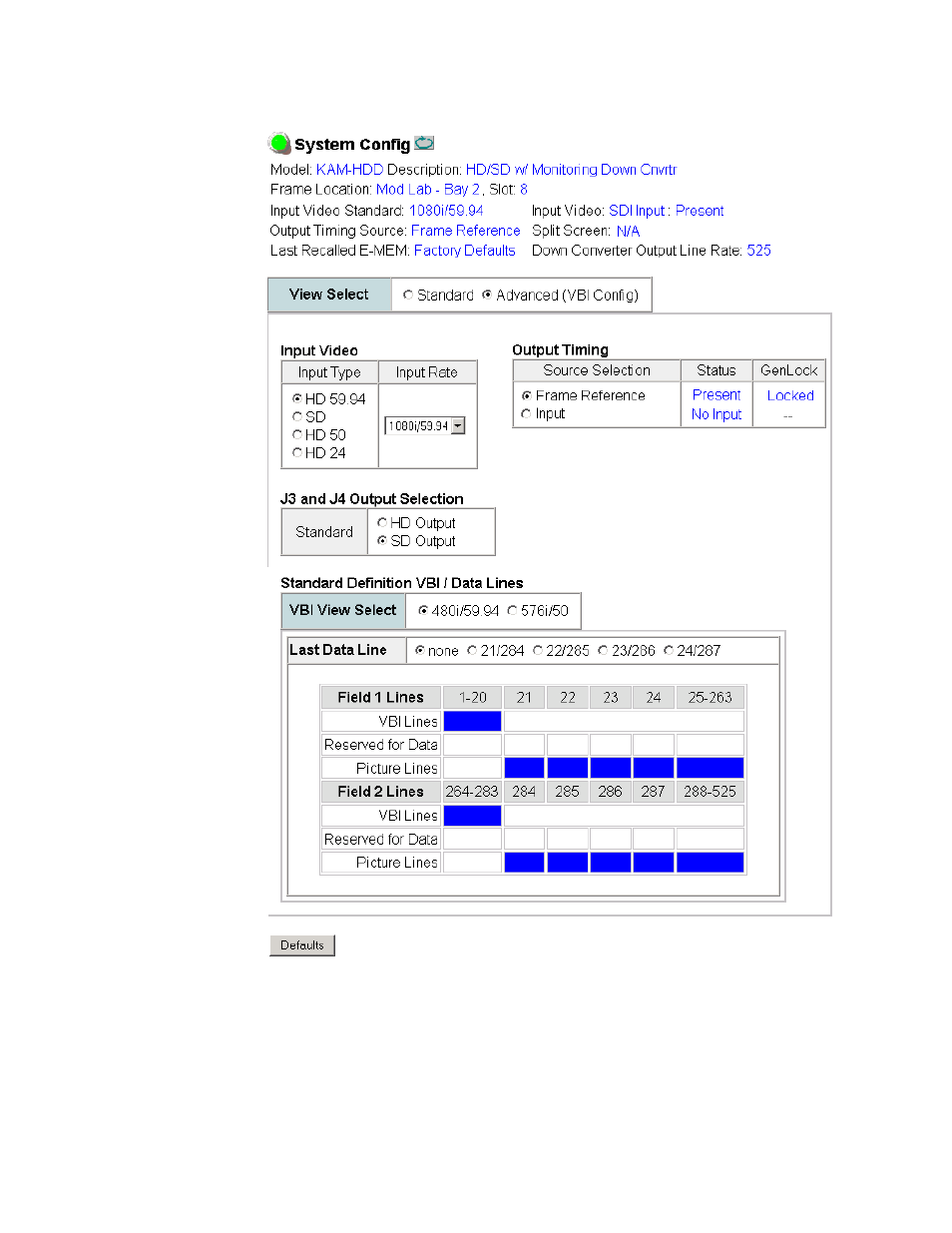Click Field 2 Picture Lines cell for line 287
Screen dimensions: 952x1233
(x=653, y=863)
